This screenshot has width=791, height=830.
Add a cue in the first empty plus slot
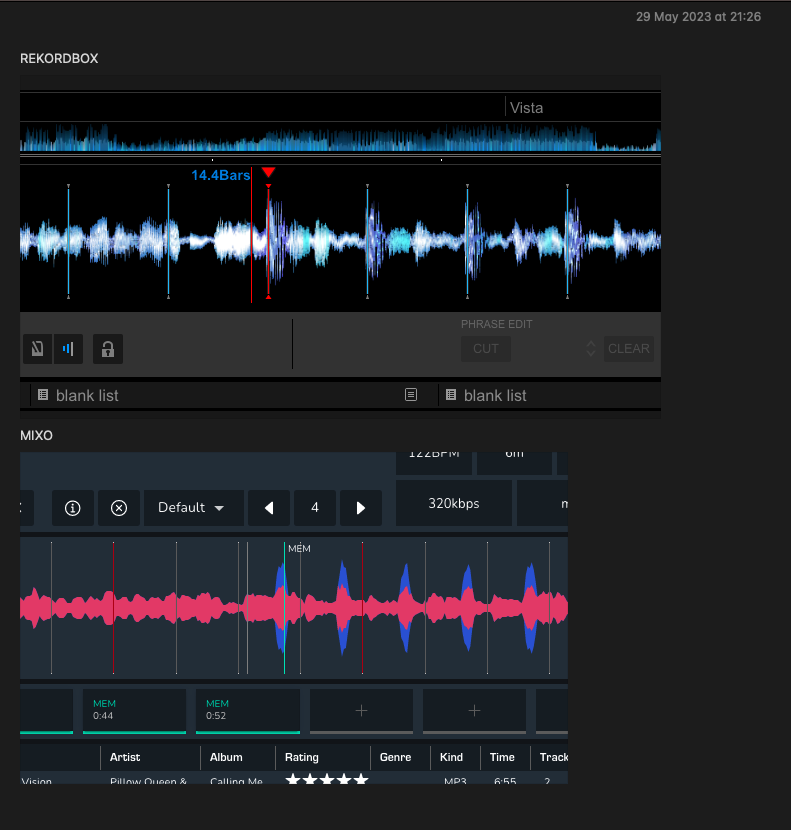coord(361,710)
